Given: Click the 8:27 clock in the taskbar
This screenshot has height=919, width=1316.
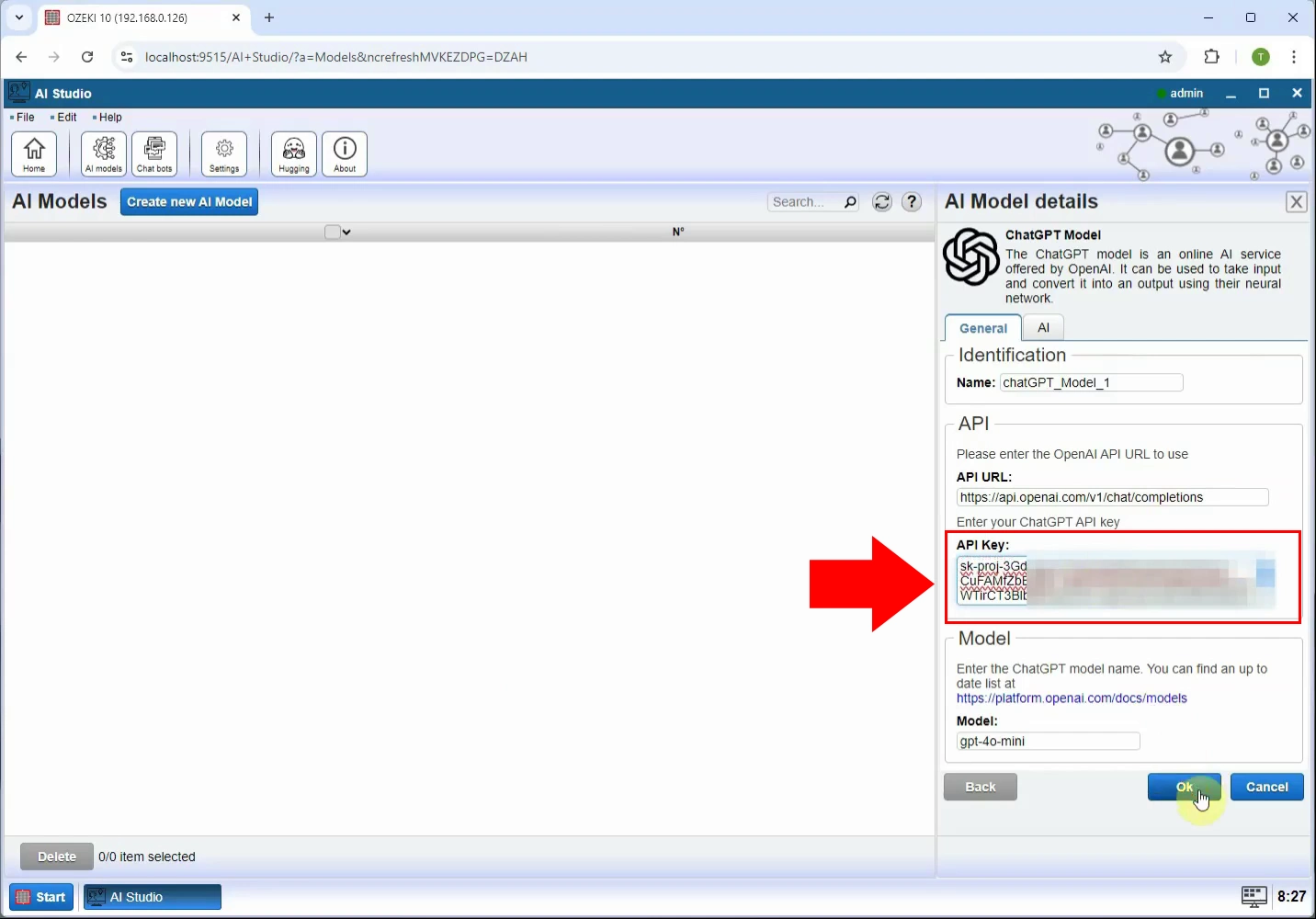Looking at the screenshot, I should click(1291, 896).
